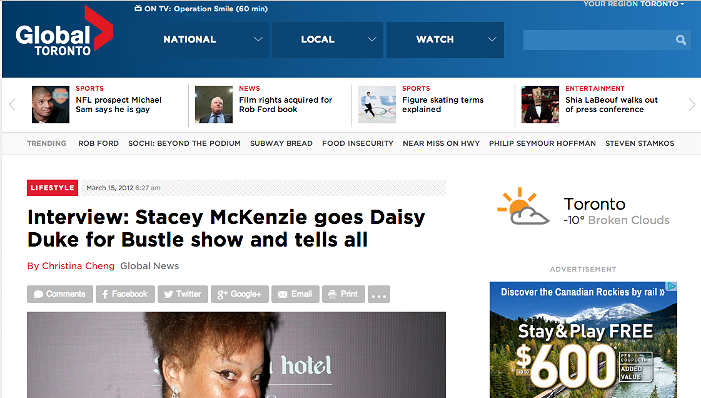
Task: Click the ON TV television icon
Action: click(x=138, y=8)
